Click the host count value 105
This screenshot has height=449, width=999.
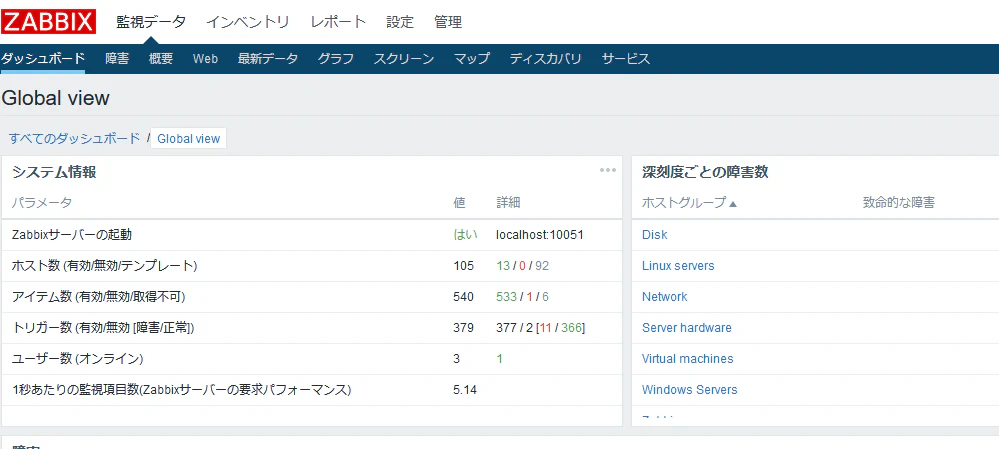(463, 266)
